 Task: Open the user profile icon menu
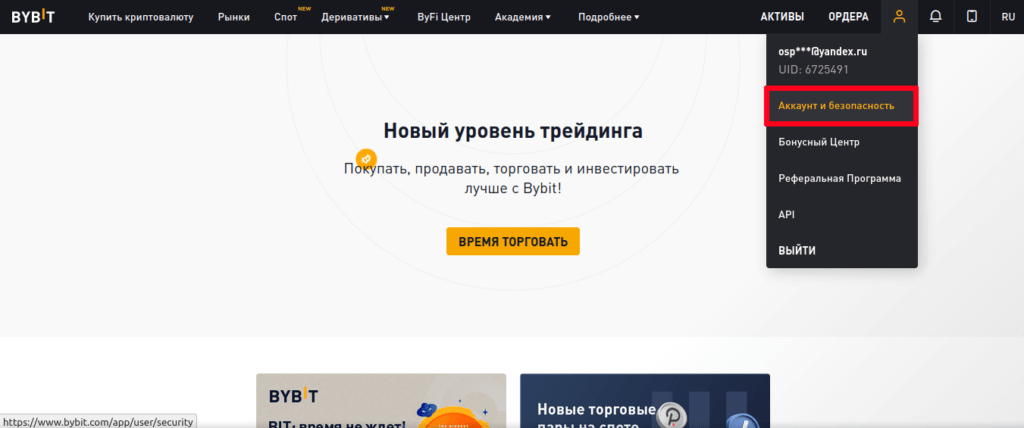899,17
